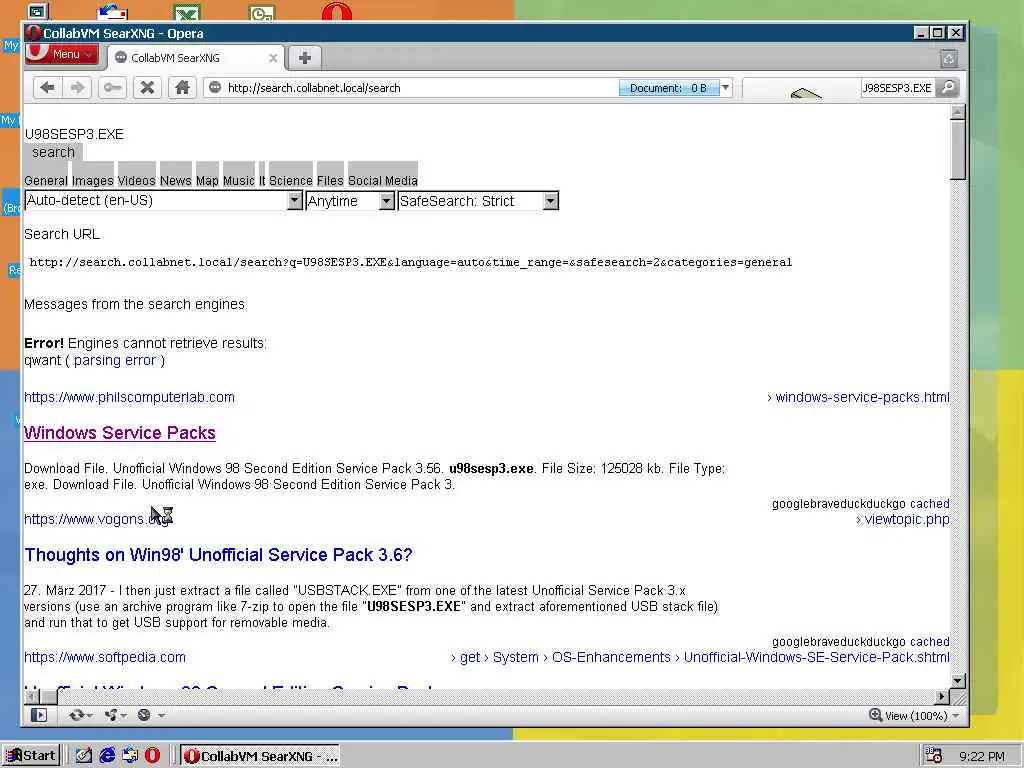Open the Unofficial-Windows-SE-Service-Pack.shtml link
The height and width of the screenshot is (768, 1024).
pos(816,657)
